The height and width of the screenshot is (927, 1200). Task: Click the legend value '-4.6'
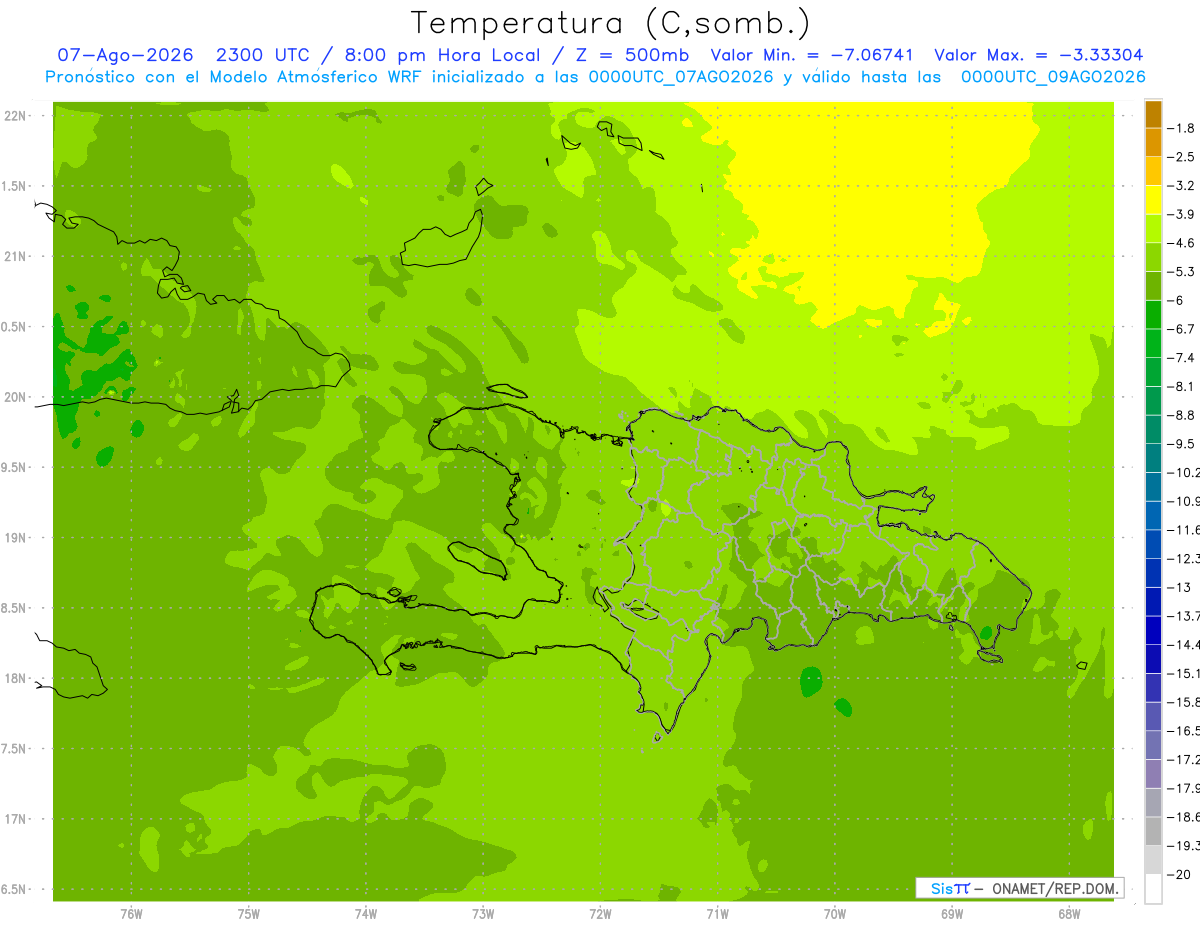1183,243
